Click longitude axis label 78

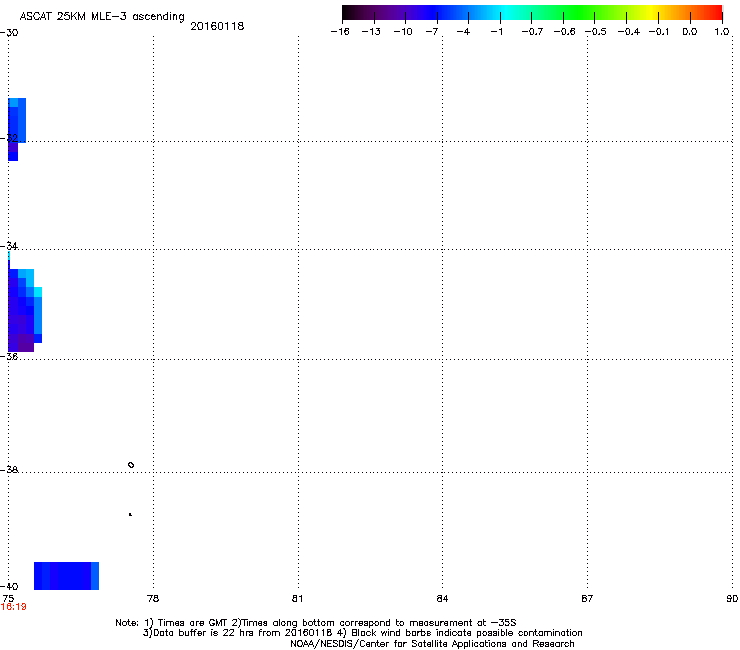pyautogui.click(x=153, y=599)
